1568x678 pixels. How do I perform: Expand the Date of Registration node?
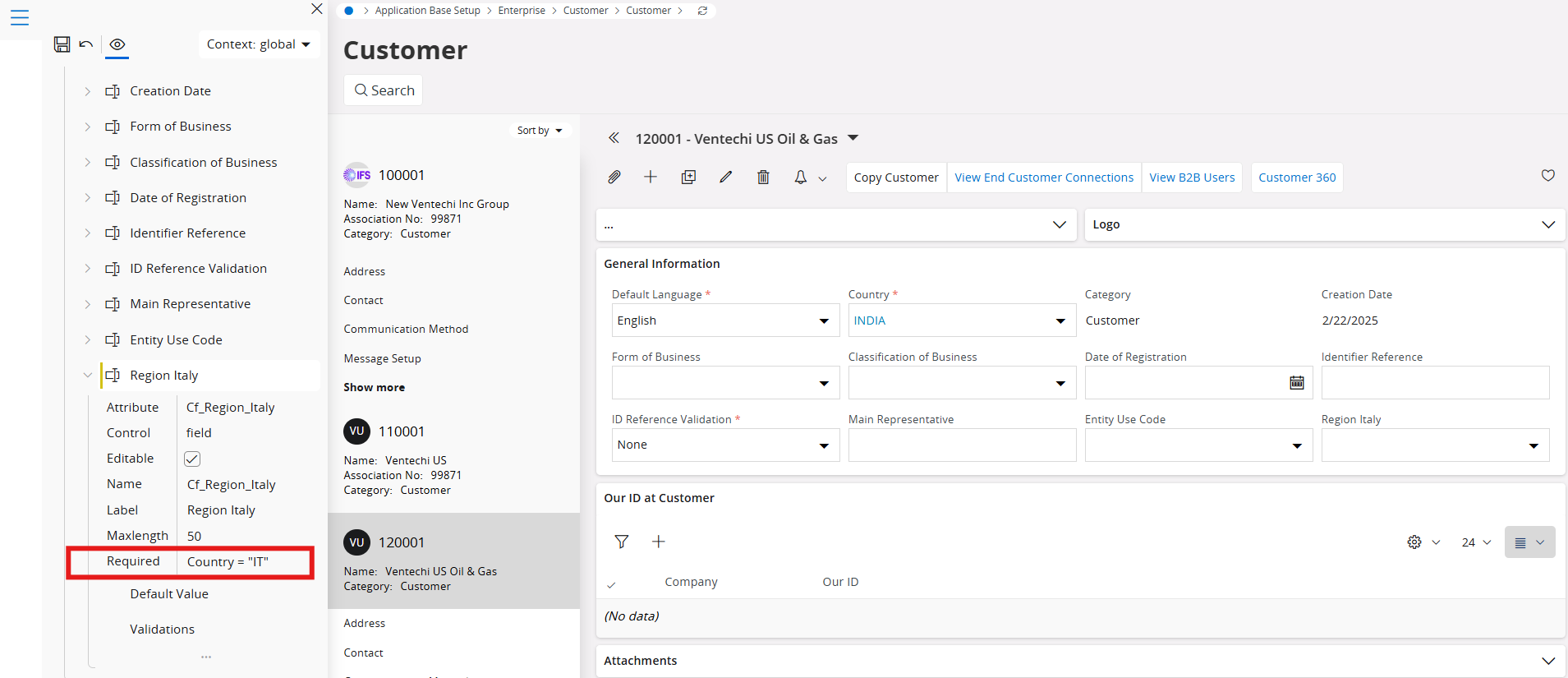(x=87, y=198)
